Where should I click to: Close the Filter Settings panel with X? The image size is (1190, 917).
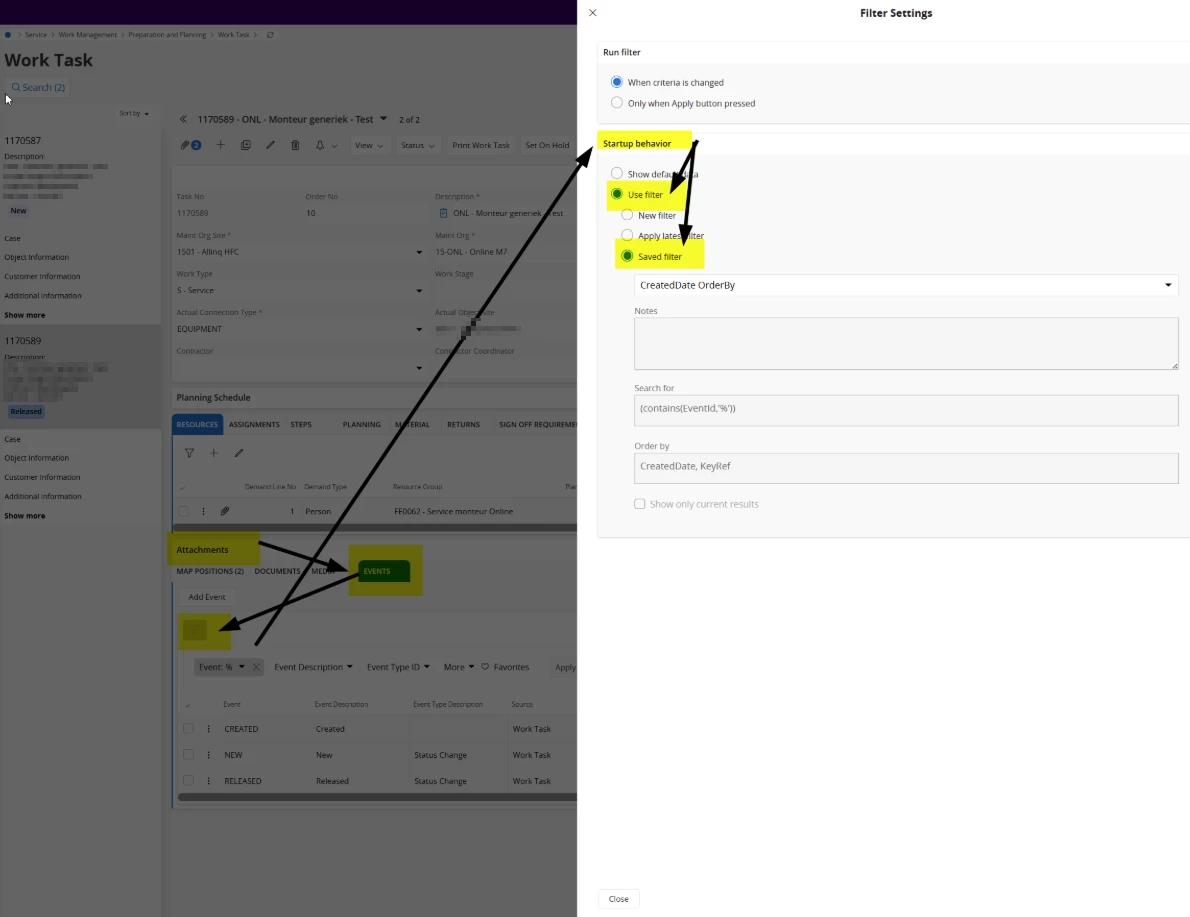[x=593, y=13]
